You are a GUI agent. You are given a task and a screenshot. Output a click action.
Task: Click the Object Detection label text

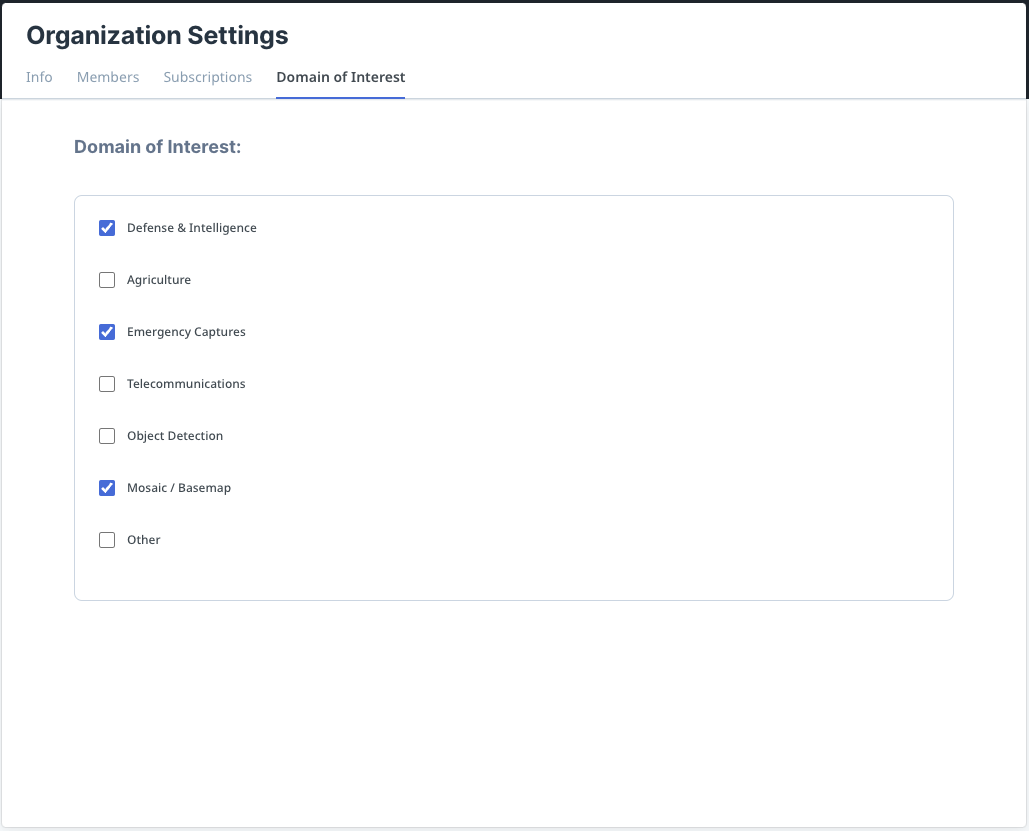coord(175,436)
